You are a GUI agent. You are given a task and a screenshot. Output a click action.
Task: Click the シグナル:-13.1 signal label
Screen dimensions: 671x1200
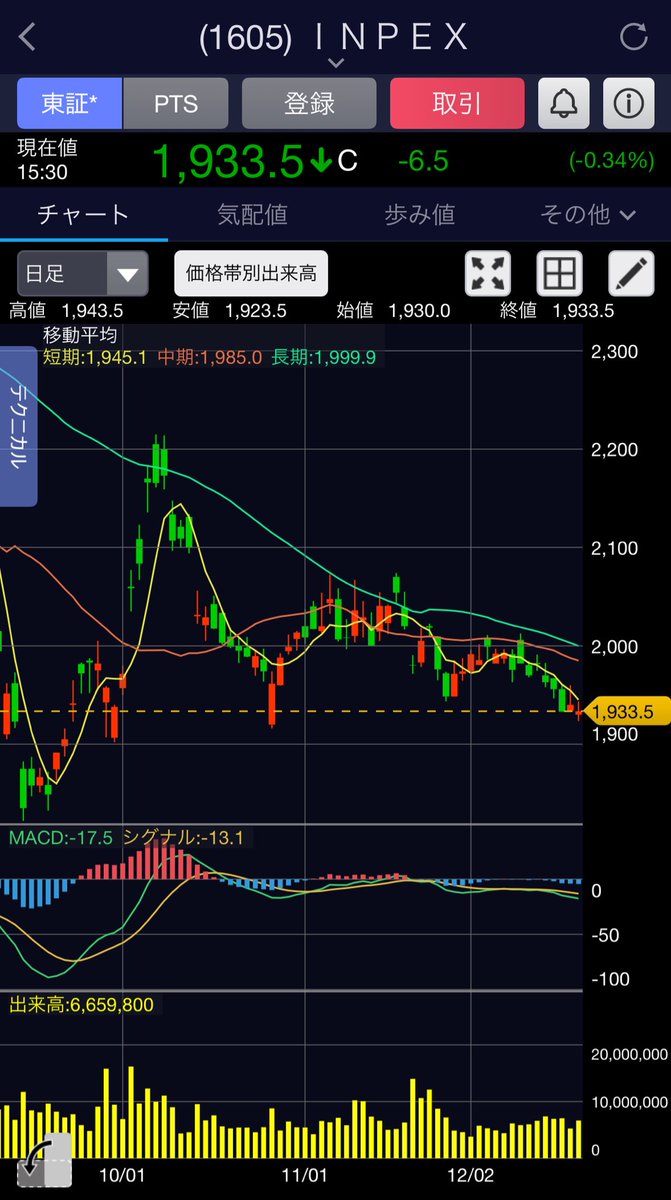point(183,837)
